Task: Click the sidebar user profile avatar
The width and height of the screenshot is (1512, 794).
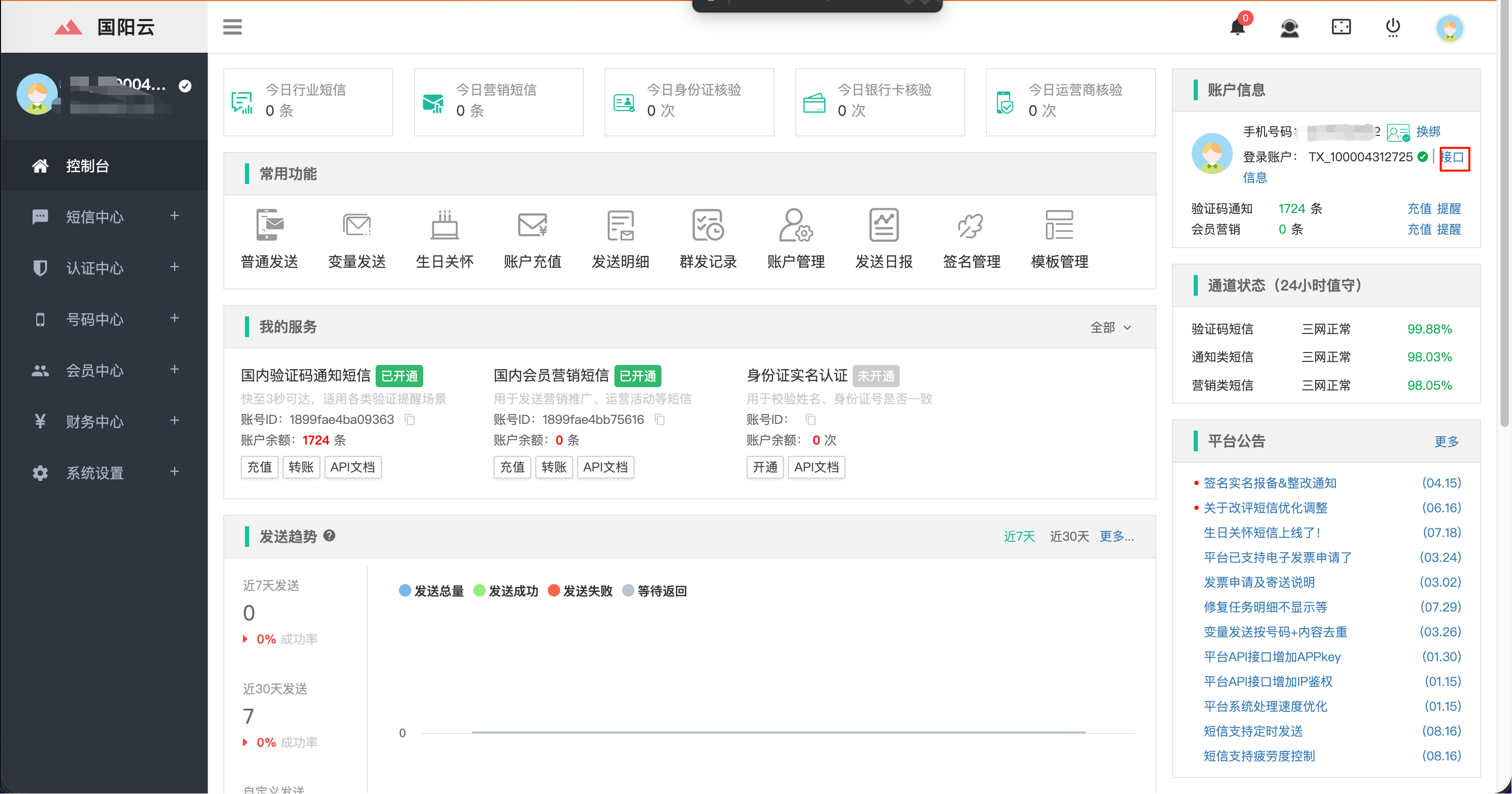Action: tap(37, 94)
